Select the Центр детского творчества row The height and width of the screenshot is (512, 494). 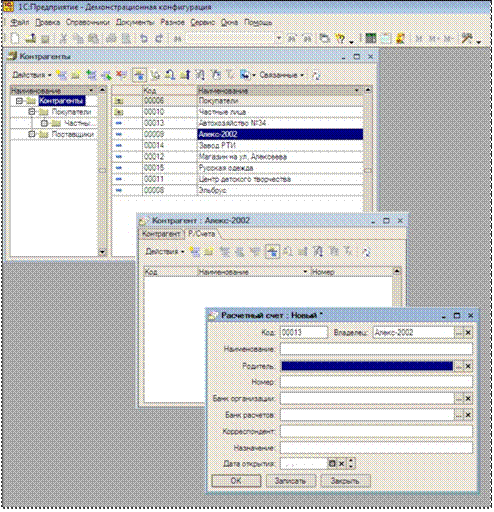[x=237, y=179]
